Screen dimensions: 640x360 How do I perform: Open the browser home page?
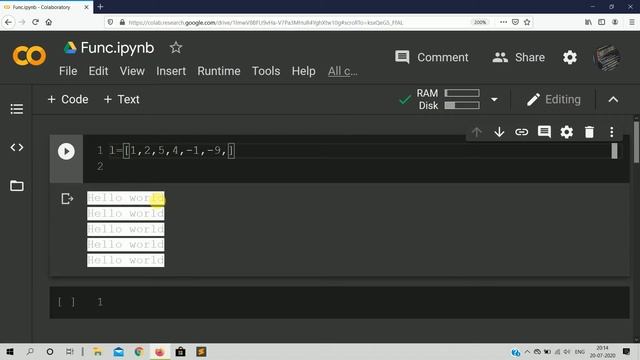49,22
